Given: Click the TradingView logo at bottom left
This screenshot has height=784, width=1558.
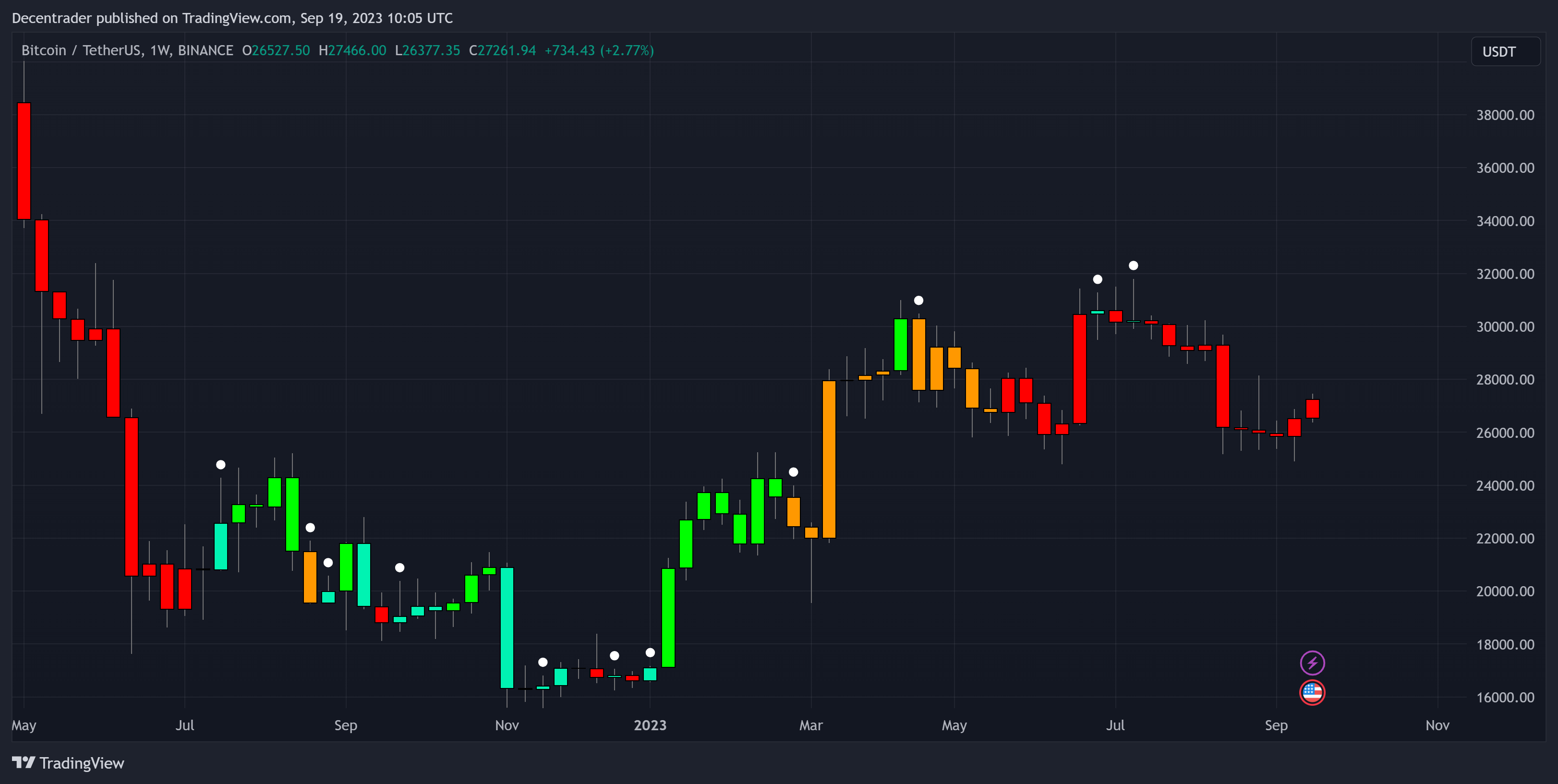Looking at the screenshot, I should point(68,763).
